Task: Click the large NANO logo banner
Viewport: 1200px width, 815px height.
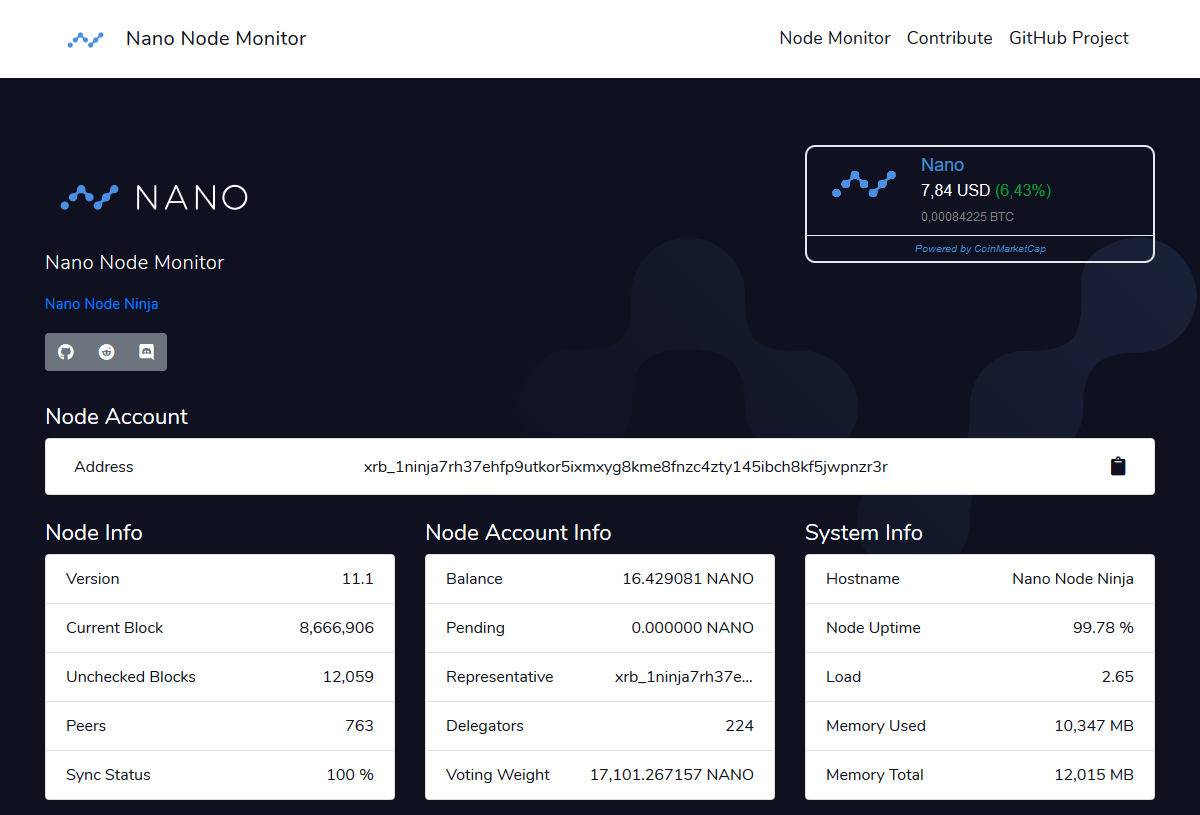Action: [x=154, y=197]
